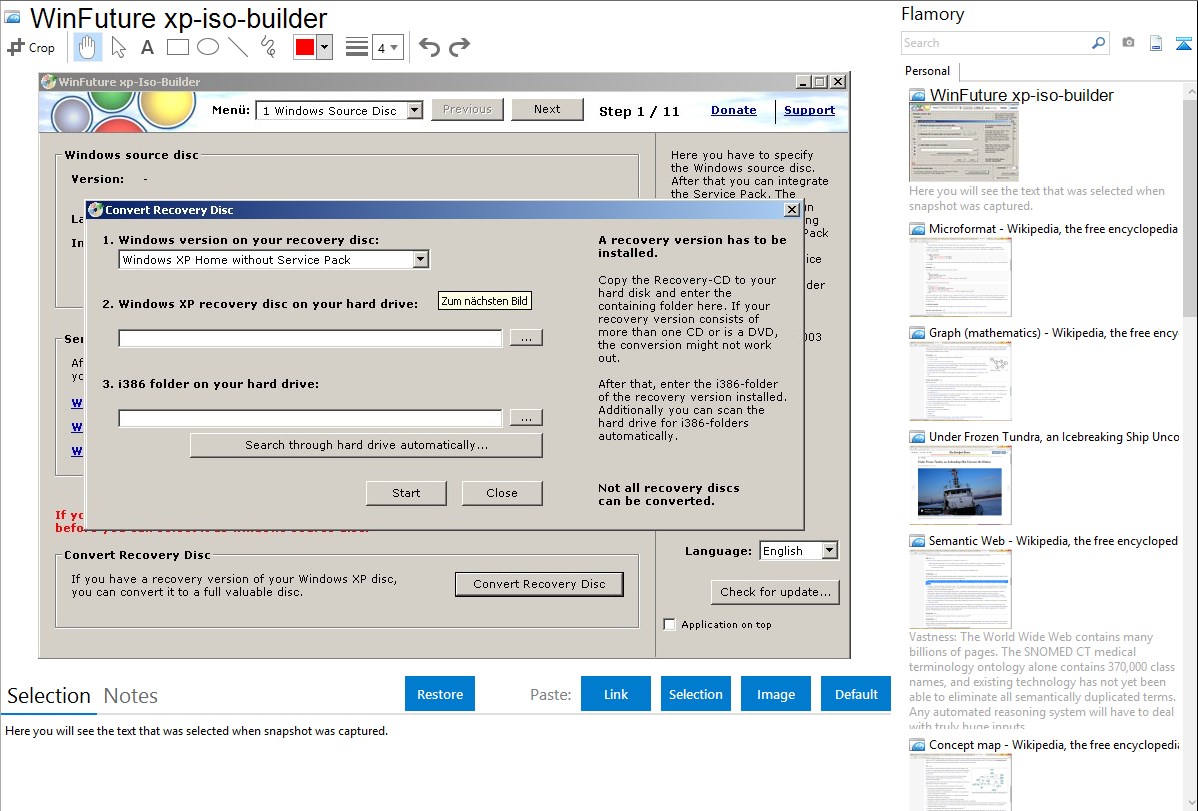Open the Menü Windows Source Disc dropdown
This screenshot has height=811, width=1198.
pyautogui.click(x=414, y=110)
